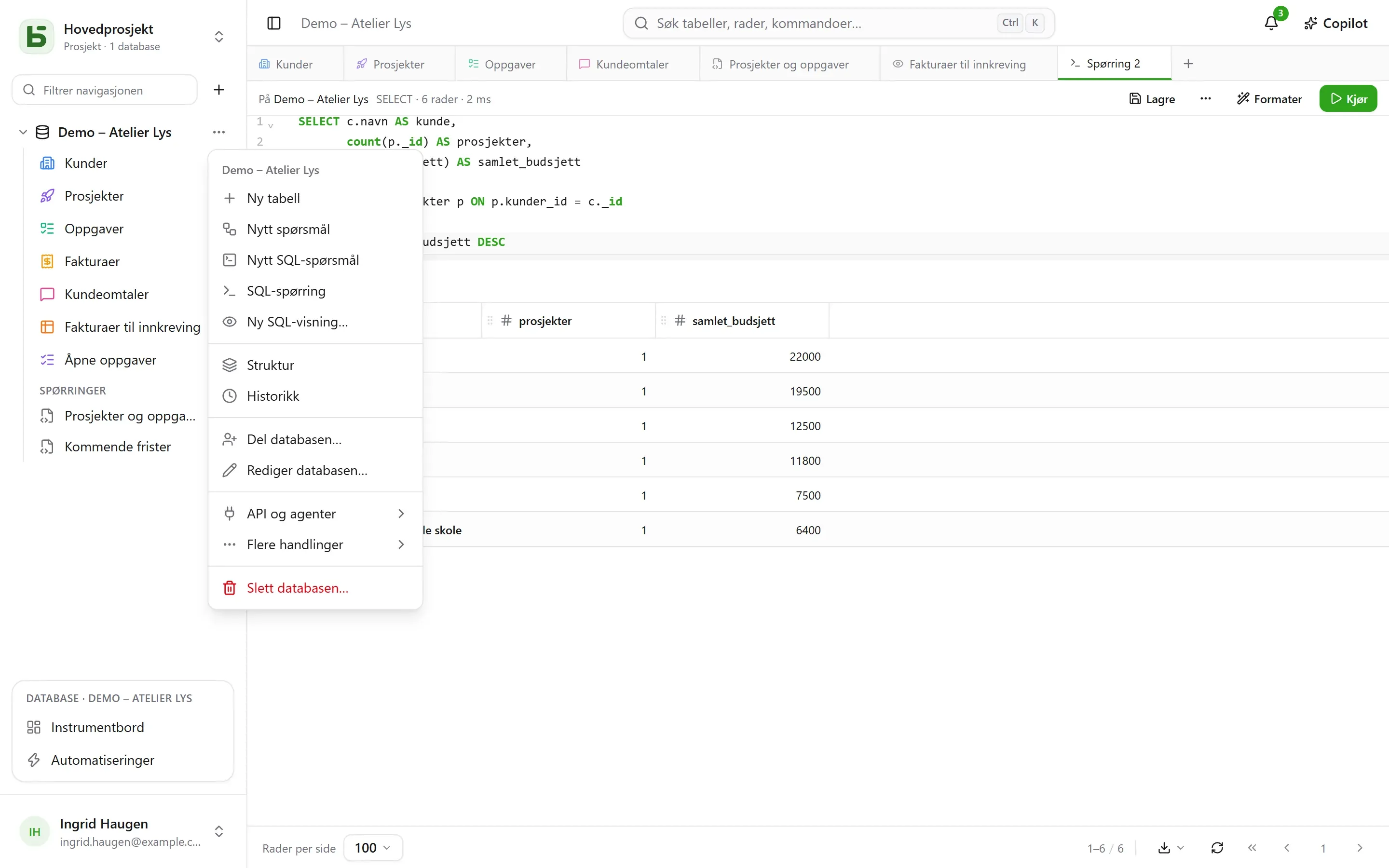Refresh query results icon

coord(1217,847)
